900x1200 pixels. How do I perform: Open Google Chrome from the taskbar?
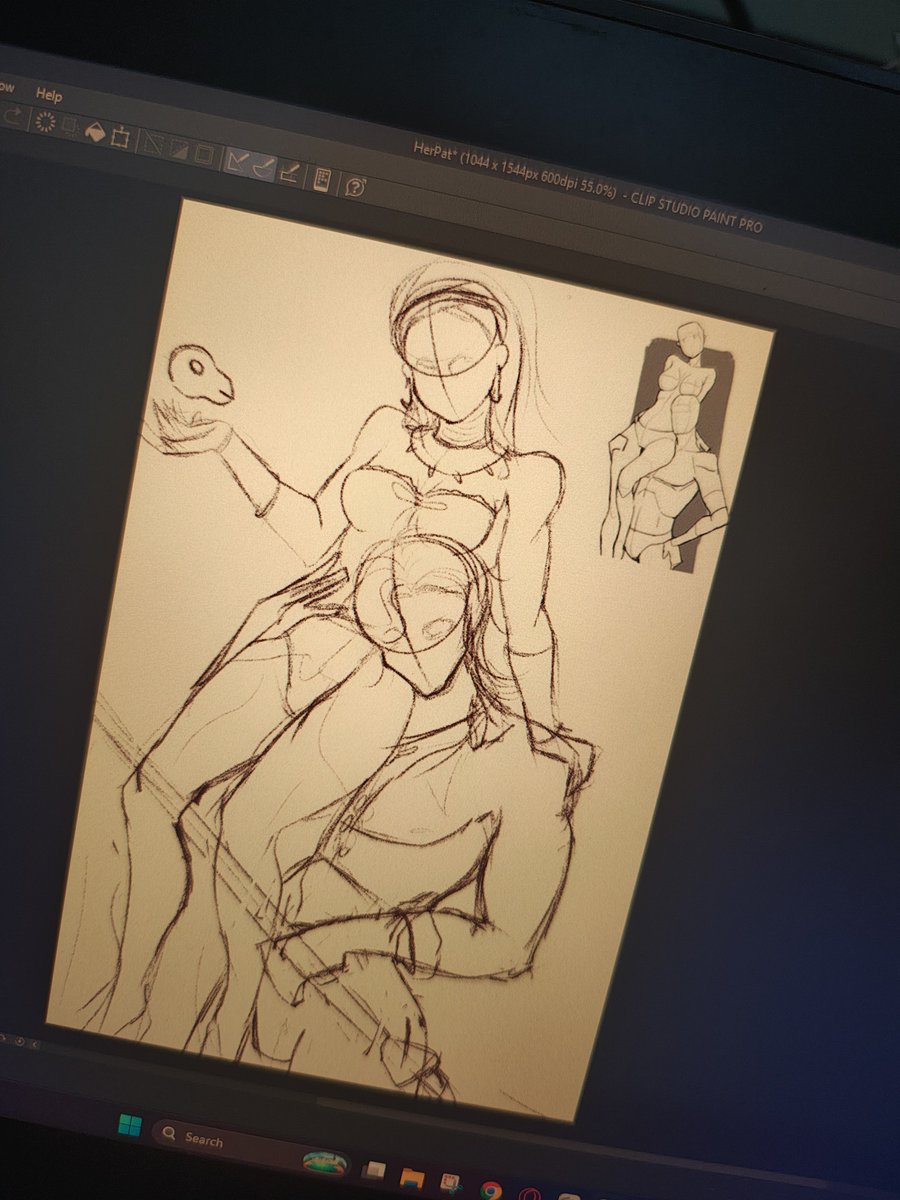490,1190
